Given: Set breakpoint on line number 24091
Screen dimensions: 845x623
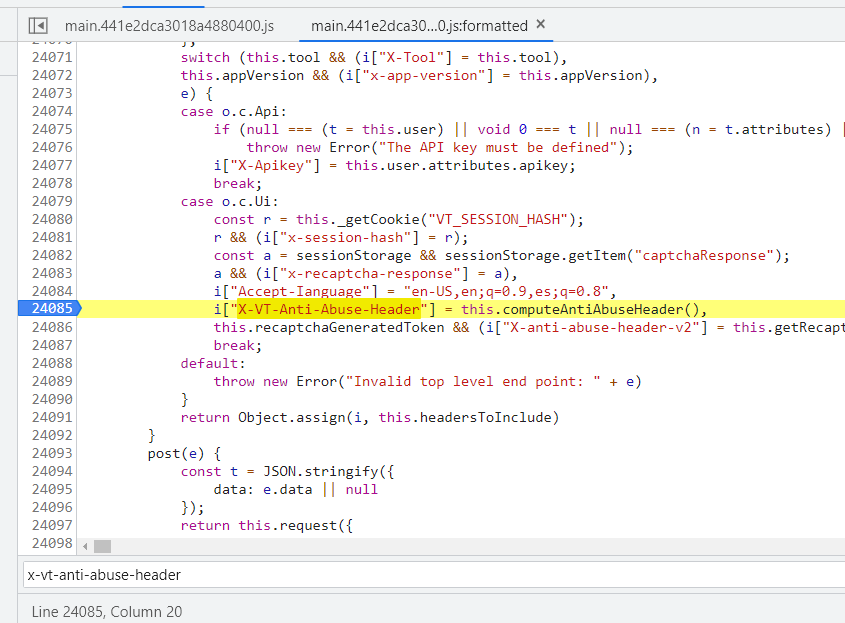Looking at the screenshot, I should pos(52,417).
